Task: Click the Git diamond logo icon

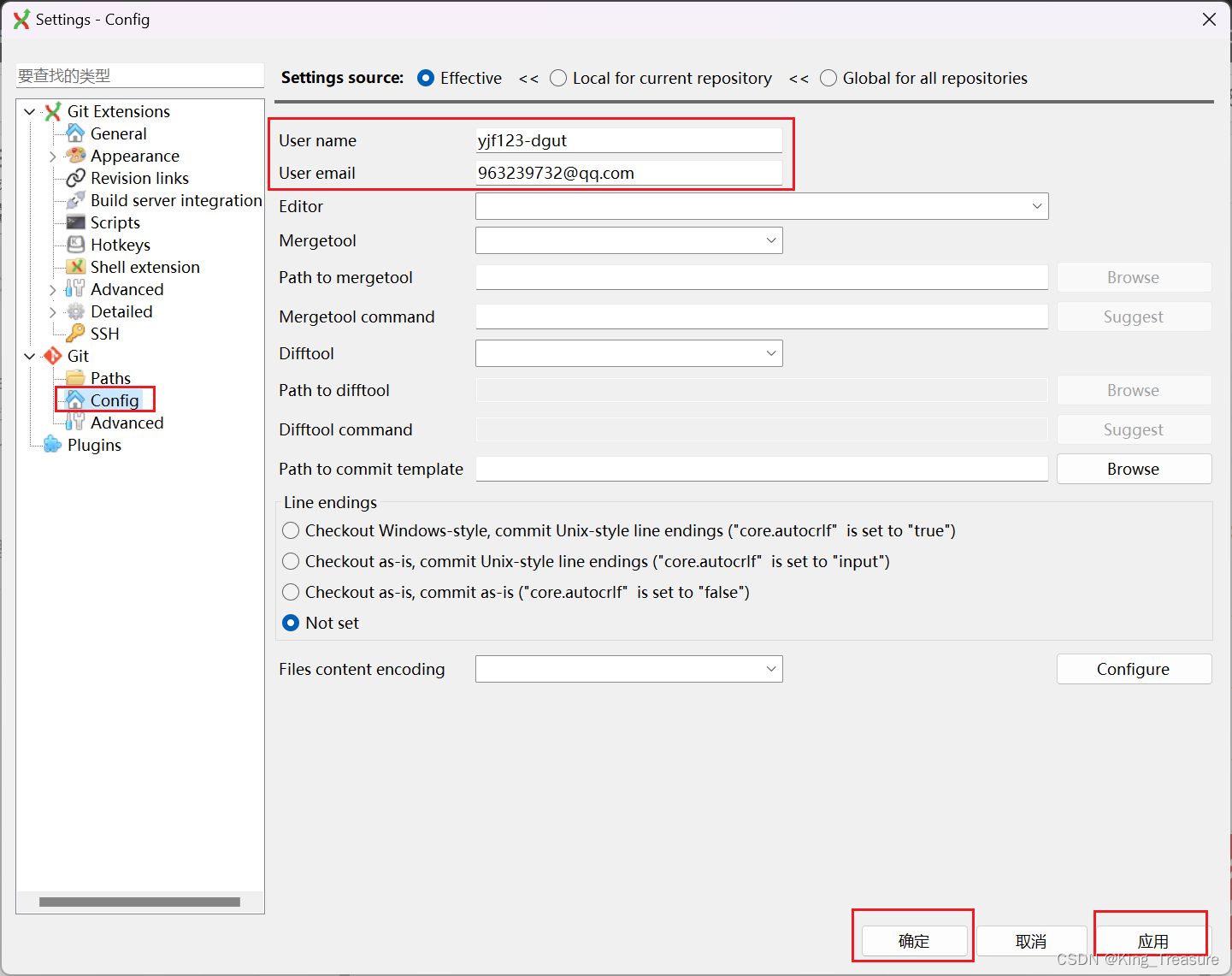Action: (x=53, y=356)
